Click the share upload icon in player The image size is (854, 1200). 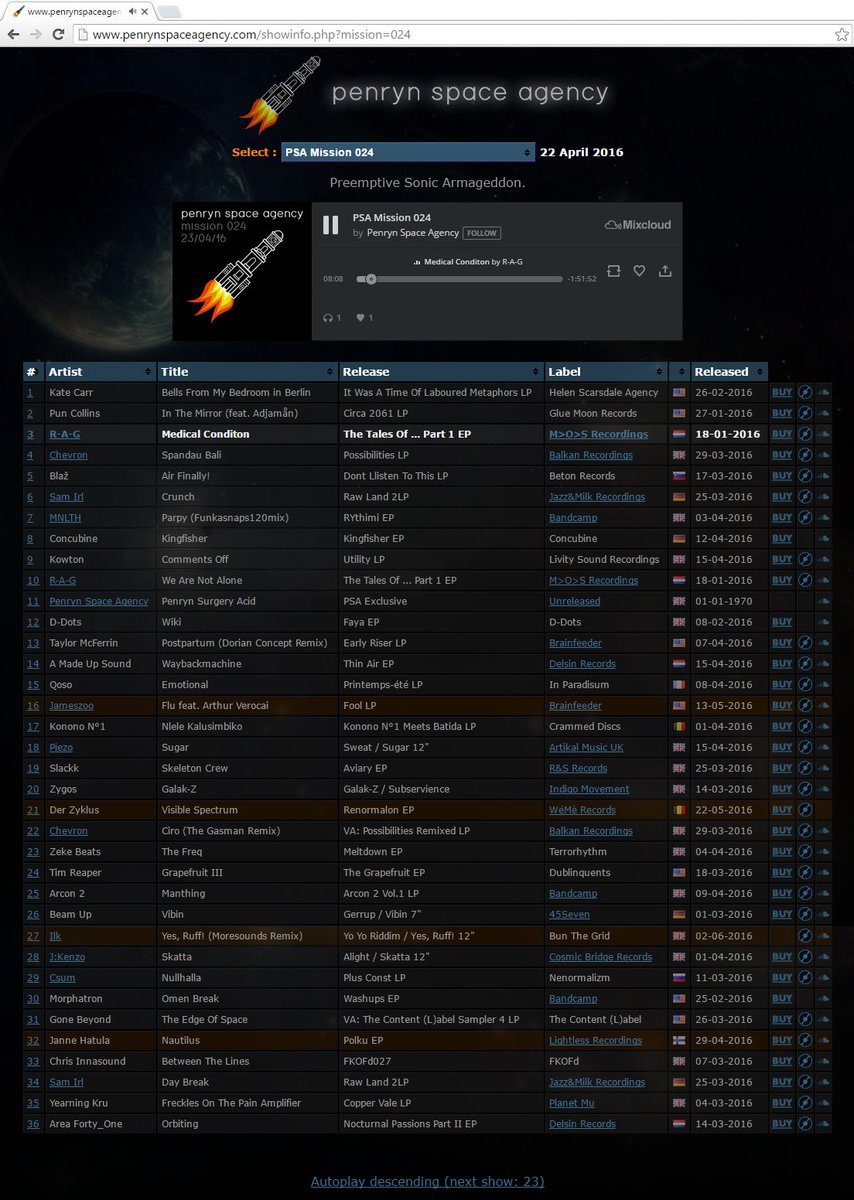[x=665, y=271]
